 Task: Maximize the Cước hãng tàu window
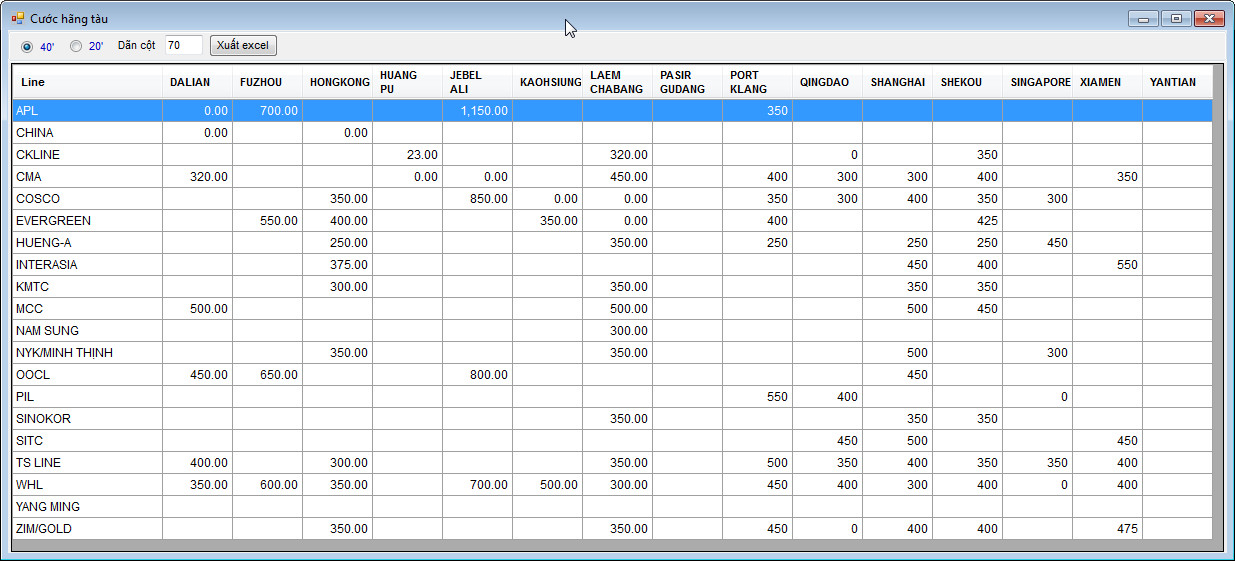[x=1176, y=18]
